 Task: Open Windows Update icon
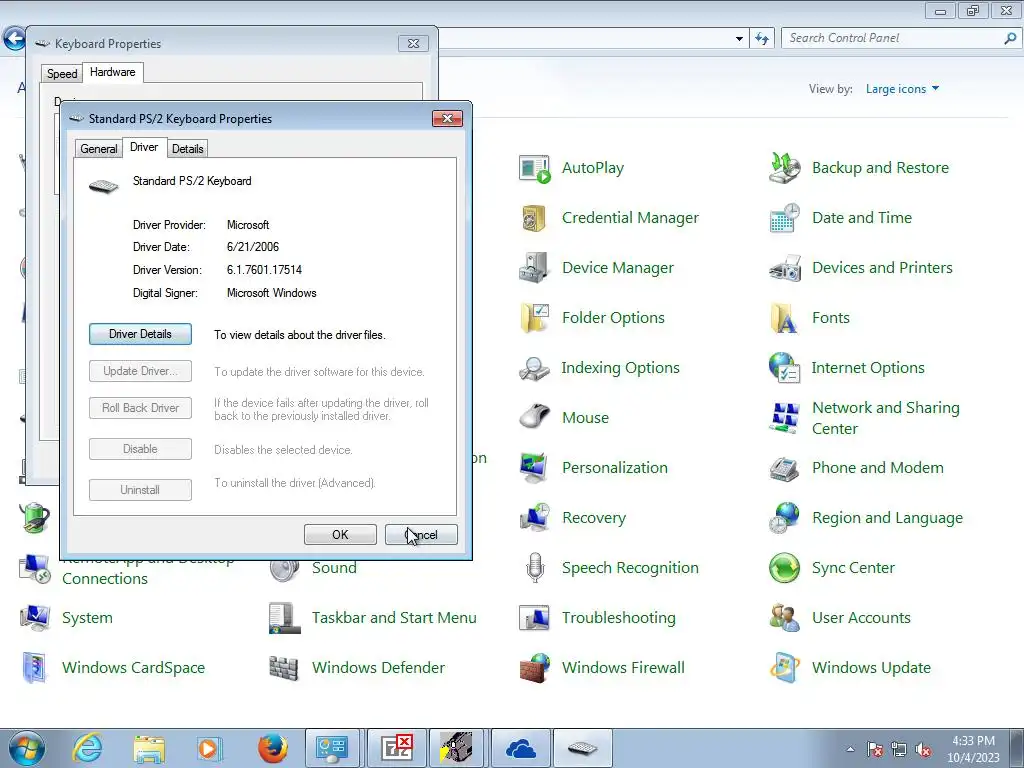(x=784, y=667)
